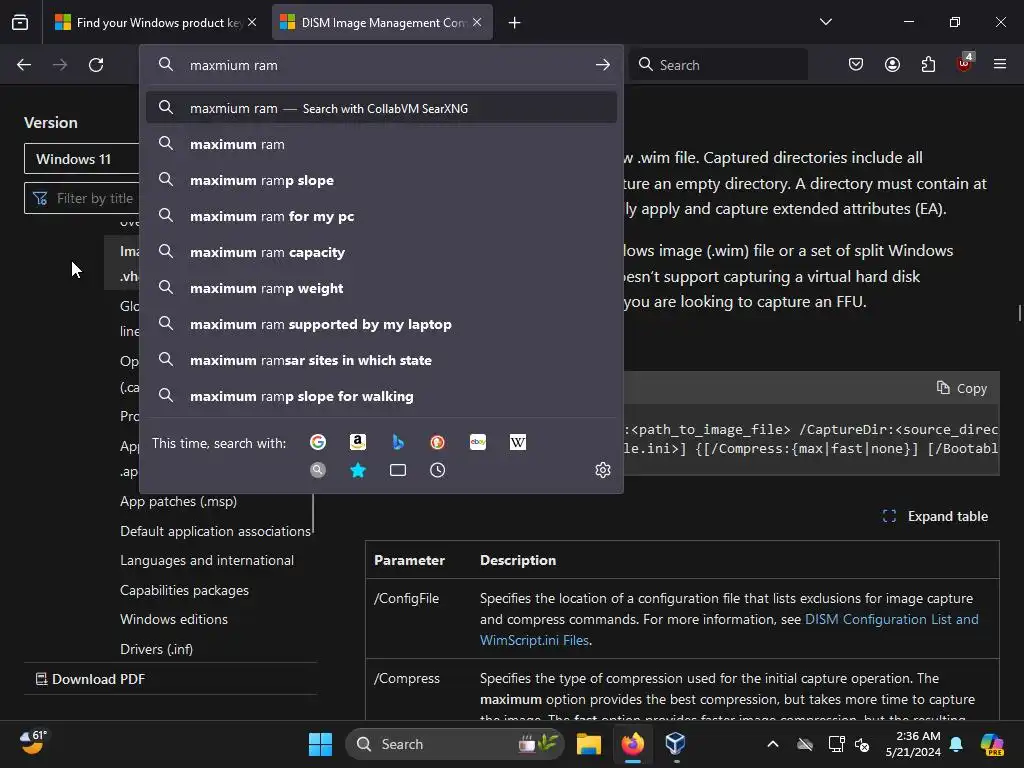Click the Go arrow in address bar
The height and width of the screenshot is (768, 1024).
pos(603,65)
